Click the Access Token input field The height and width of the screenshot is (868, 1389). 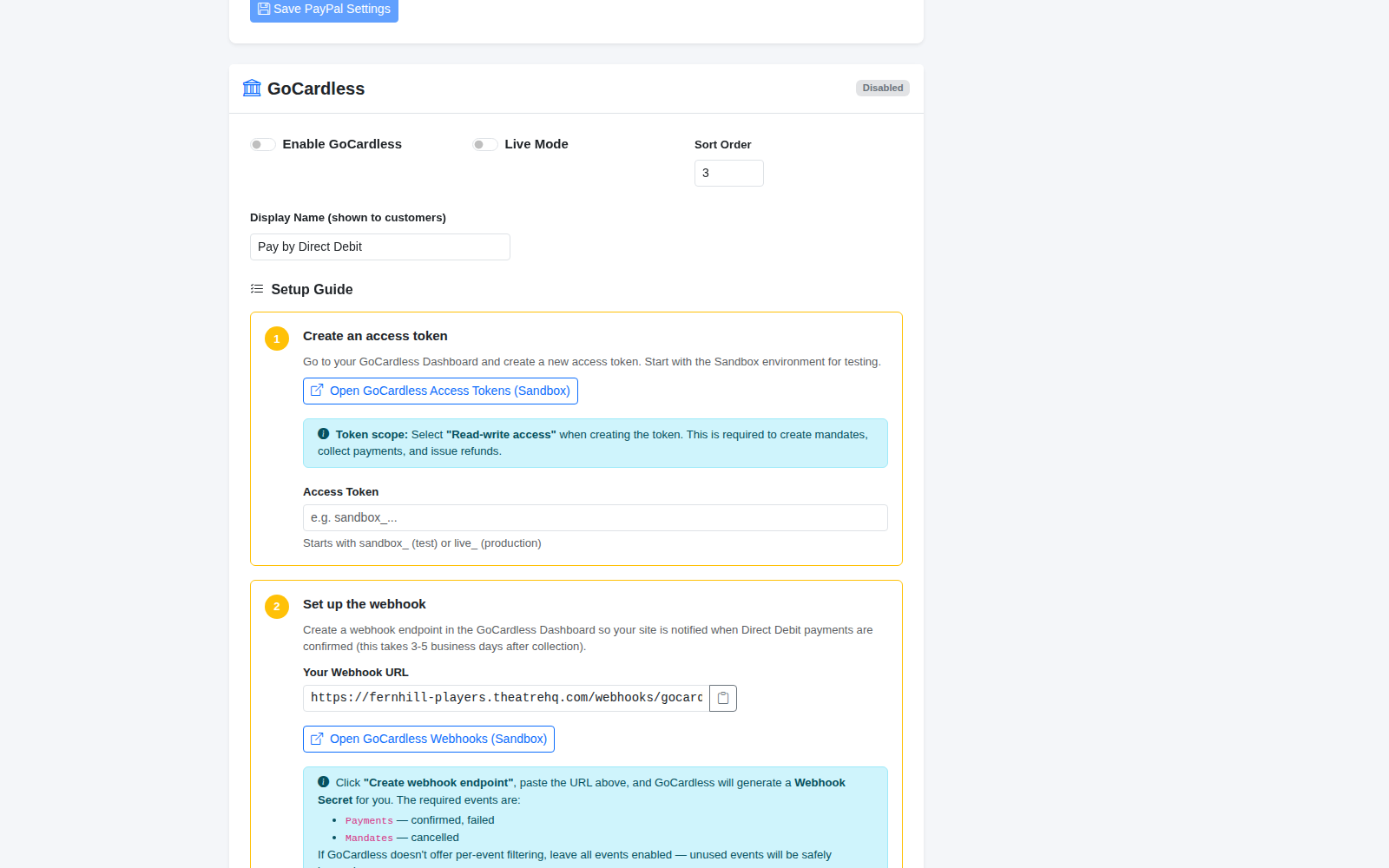pyautogui.click(x=596, y=517)
